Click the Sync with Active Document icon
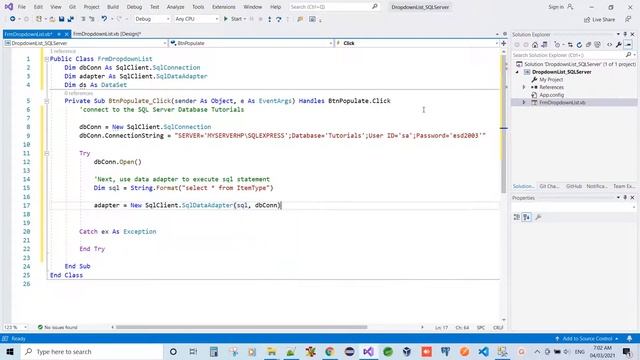This screenshot has height=360, width=640. [x=570, y=44]
